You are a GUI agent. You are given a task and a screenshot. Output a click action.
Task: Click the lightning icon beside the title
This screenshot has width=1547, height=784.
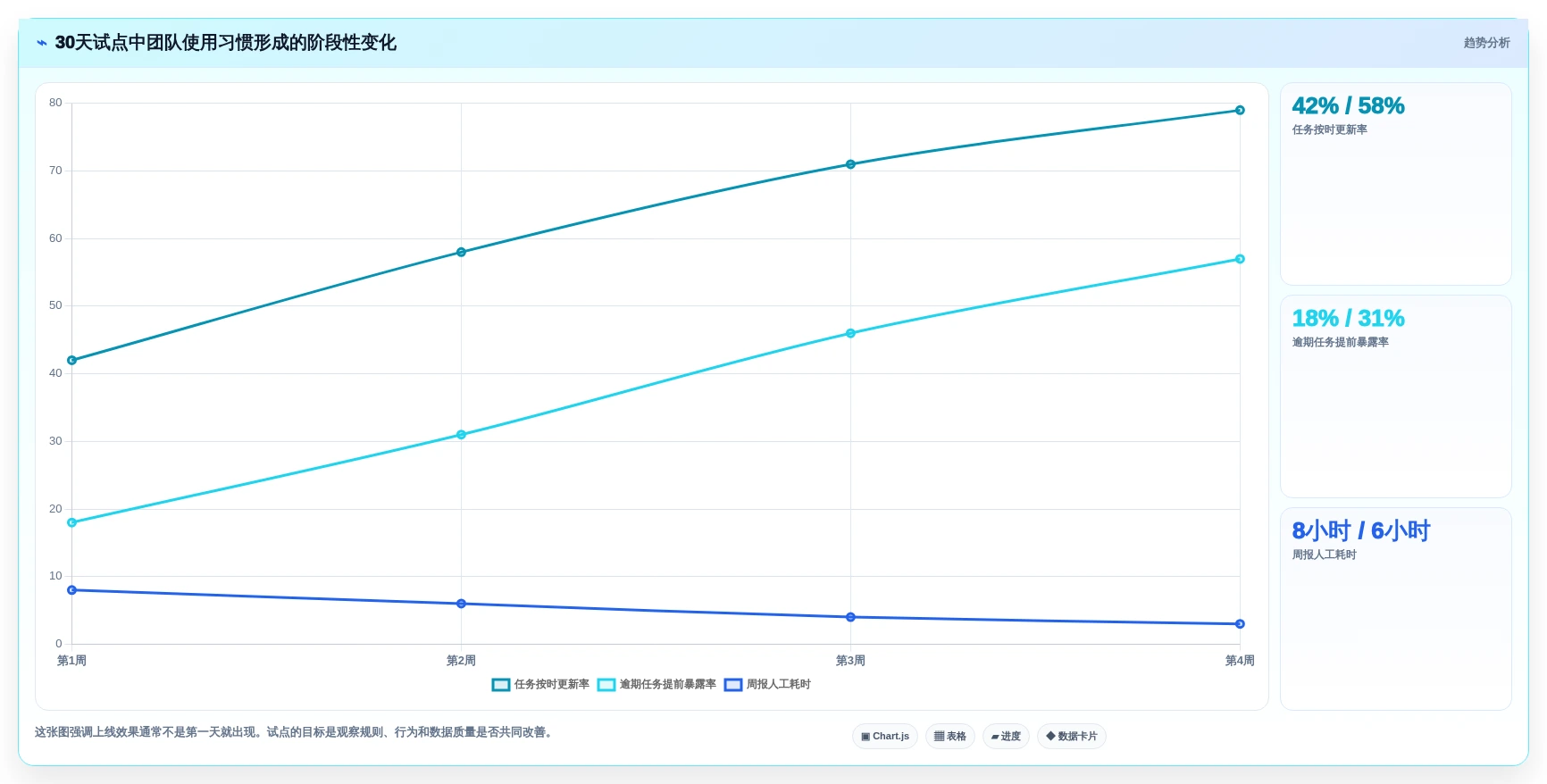42,43
